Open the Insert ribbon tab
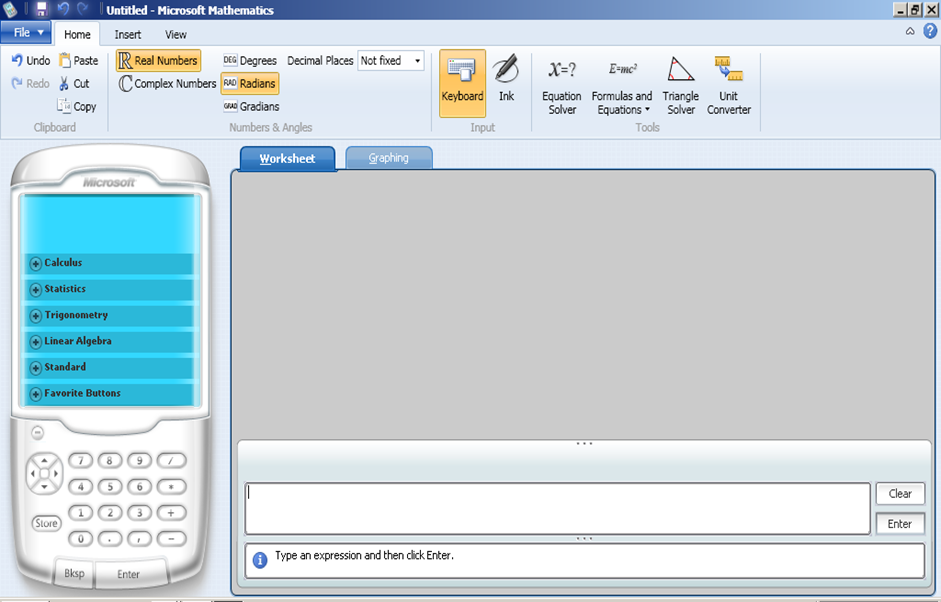The height and width of the screenshot is (602, 941). (128, 34)
